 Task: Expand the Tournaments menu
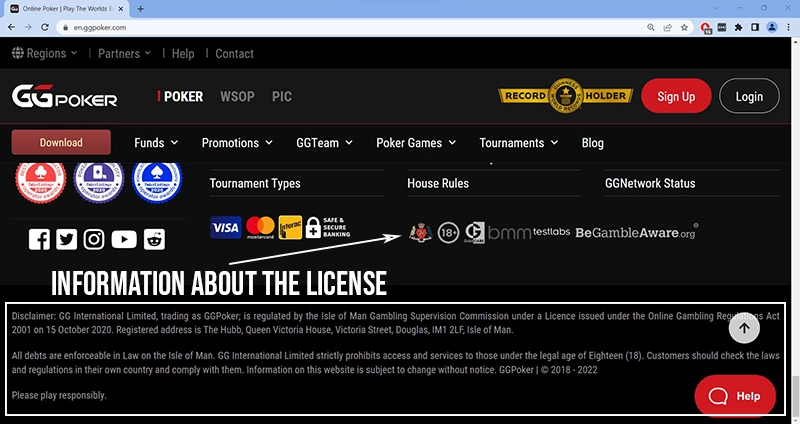tap(519, 143)
